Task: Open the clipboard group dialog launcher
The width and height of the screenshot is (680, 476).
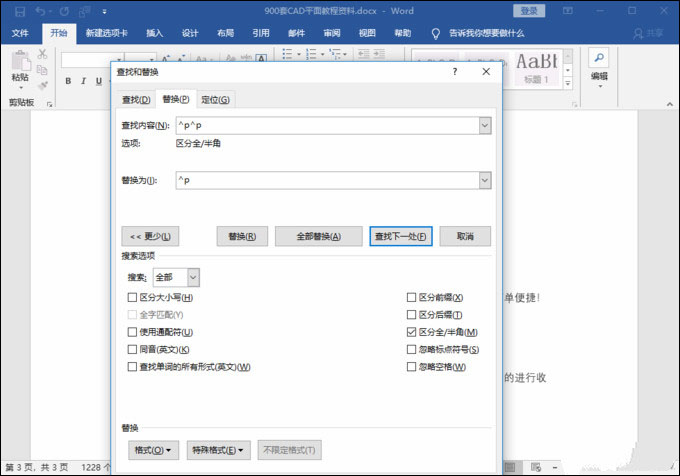Action: click(49, 104)
